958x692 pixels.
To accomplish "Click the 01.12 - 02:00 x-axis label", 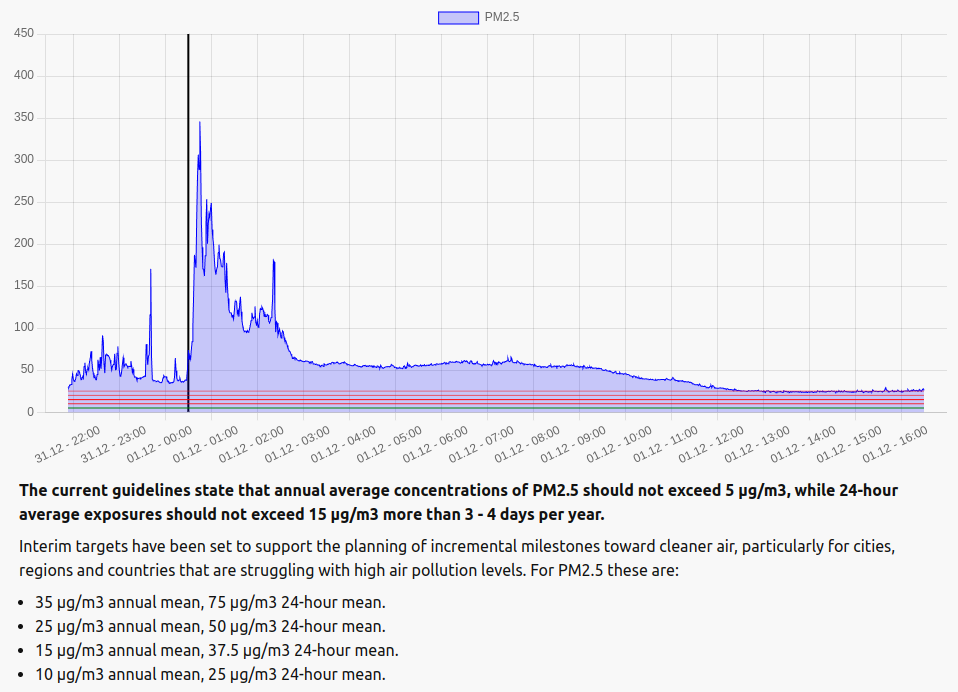I will tap(251, 444).
